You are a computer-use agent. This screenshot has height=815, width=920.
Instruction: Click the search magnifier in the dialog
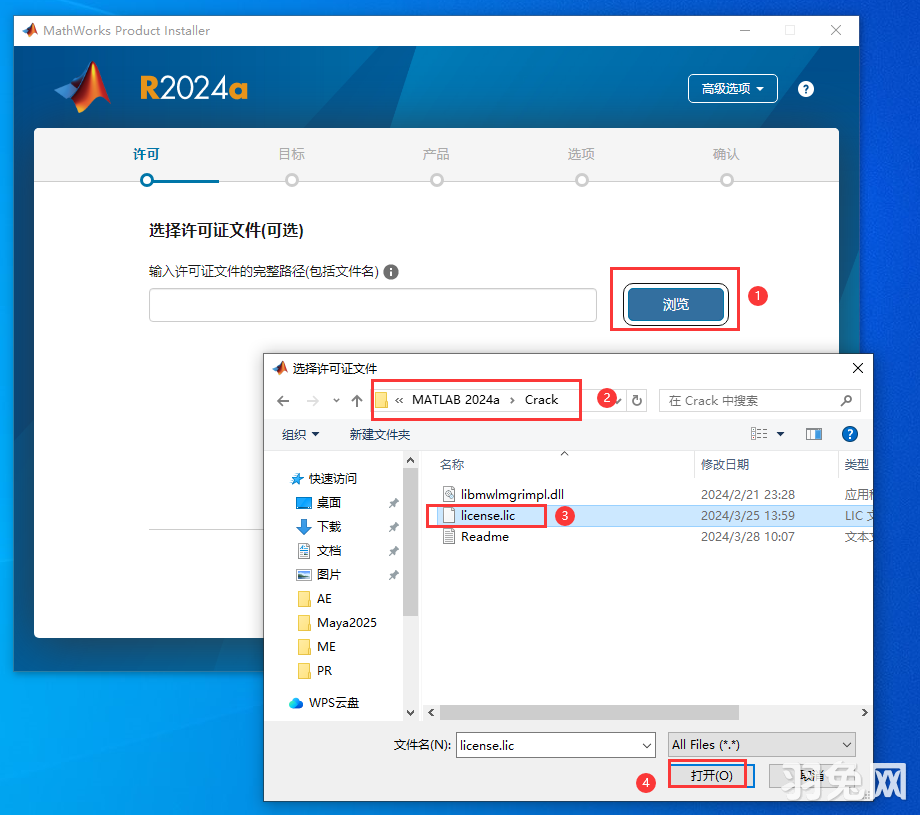pyautogui.click(x=845, y=400)
